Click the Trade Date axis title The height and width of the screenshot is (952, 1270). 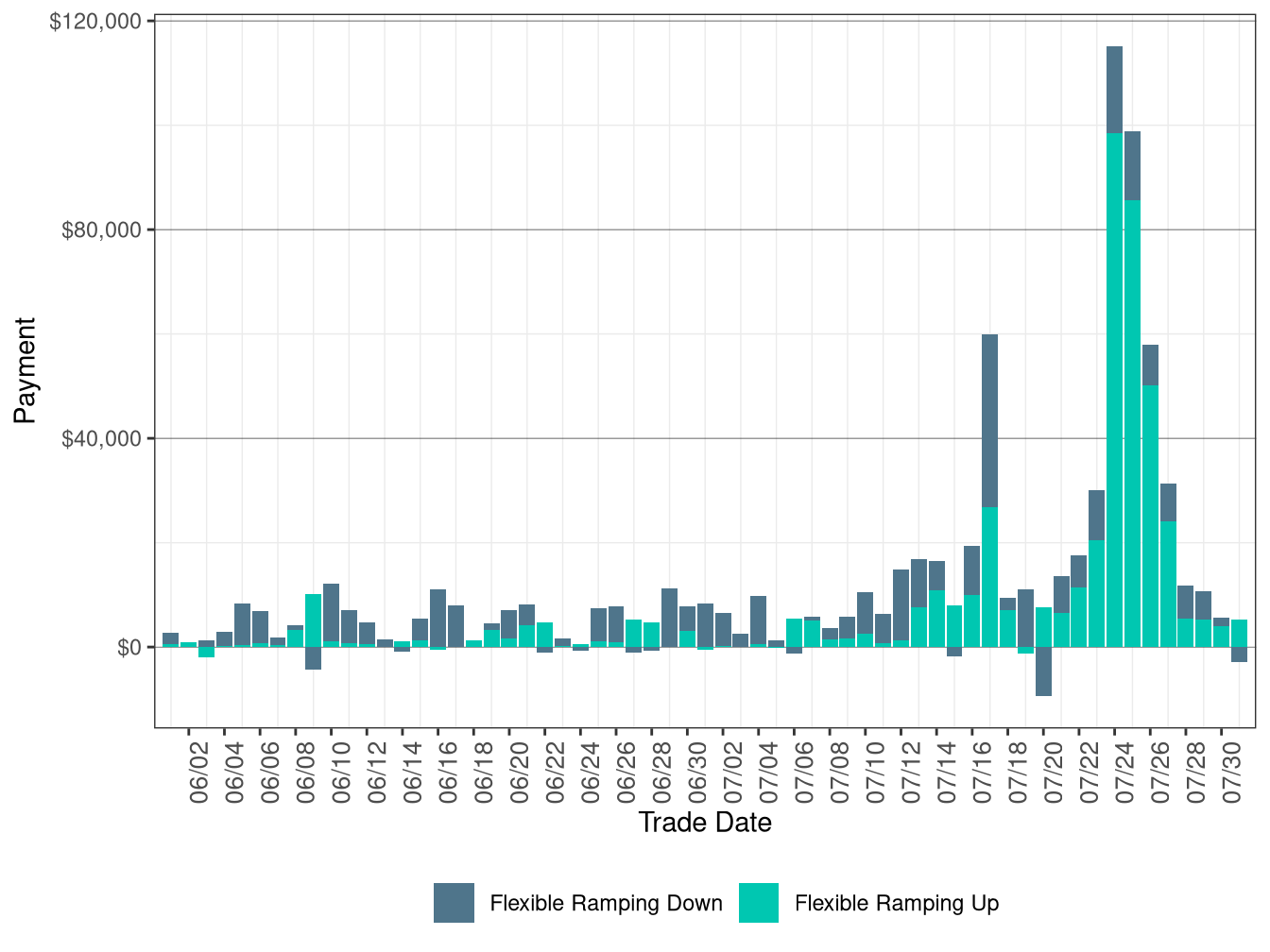point(705,823)
